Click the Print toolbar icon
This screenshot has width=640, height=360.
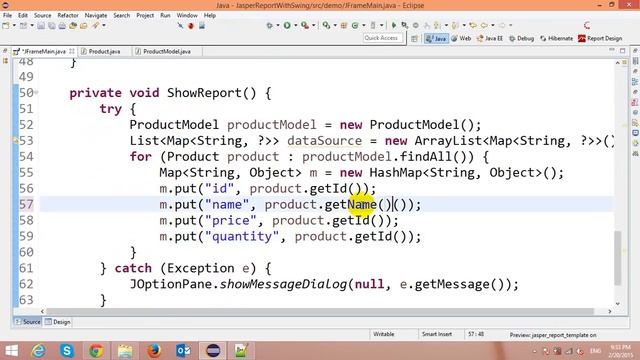(62, 26)
